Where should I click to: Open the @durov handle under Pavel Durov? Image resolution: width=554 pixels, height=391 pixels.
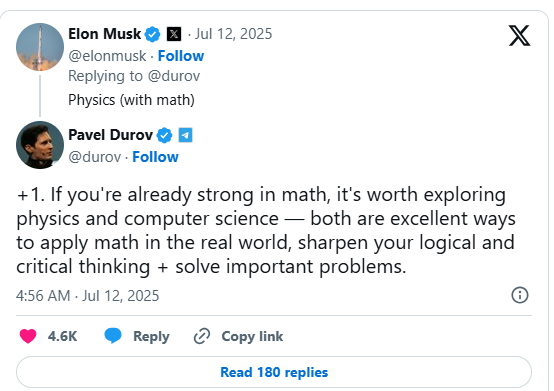tap(95, 157)
